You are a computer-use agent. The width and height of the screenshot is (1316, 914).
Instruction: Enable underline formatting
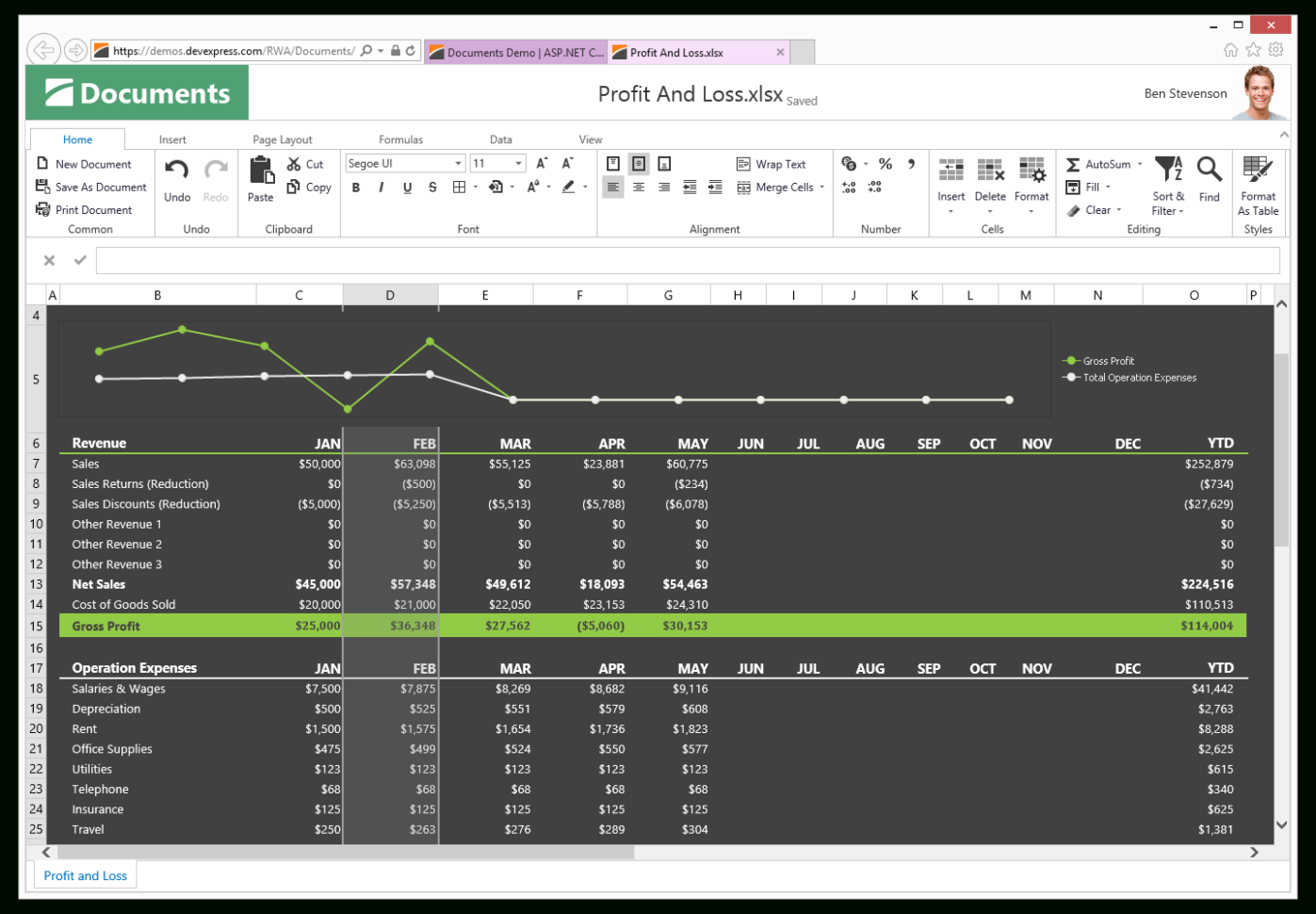tap(406, 187)
